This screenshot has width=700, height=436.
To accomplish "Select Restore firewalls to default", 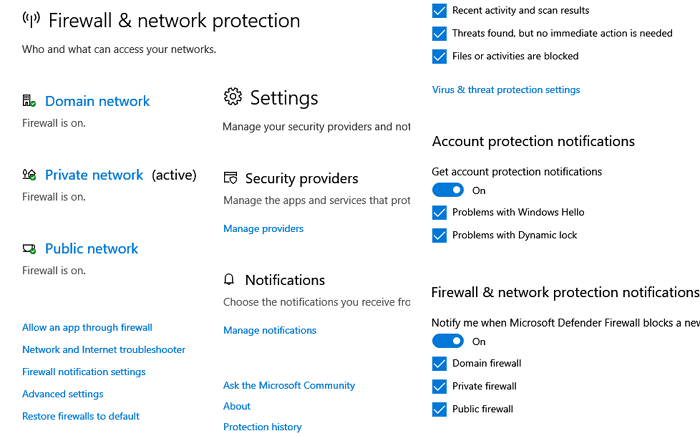I will click(x=81, y=416).
